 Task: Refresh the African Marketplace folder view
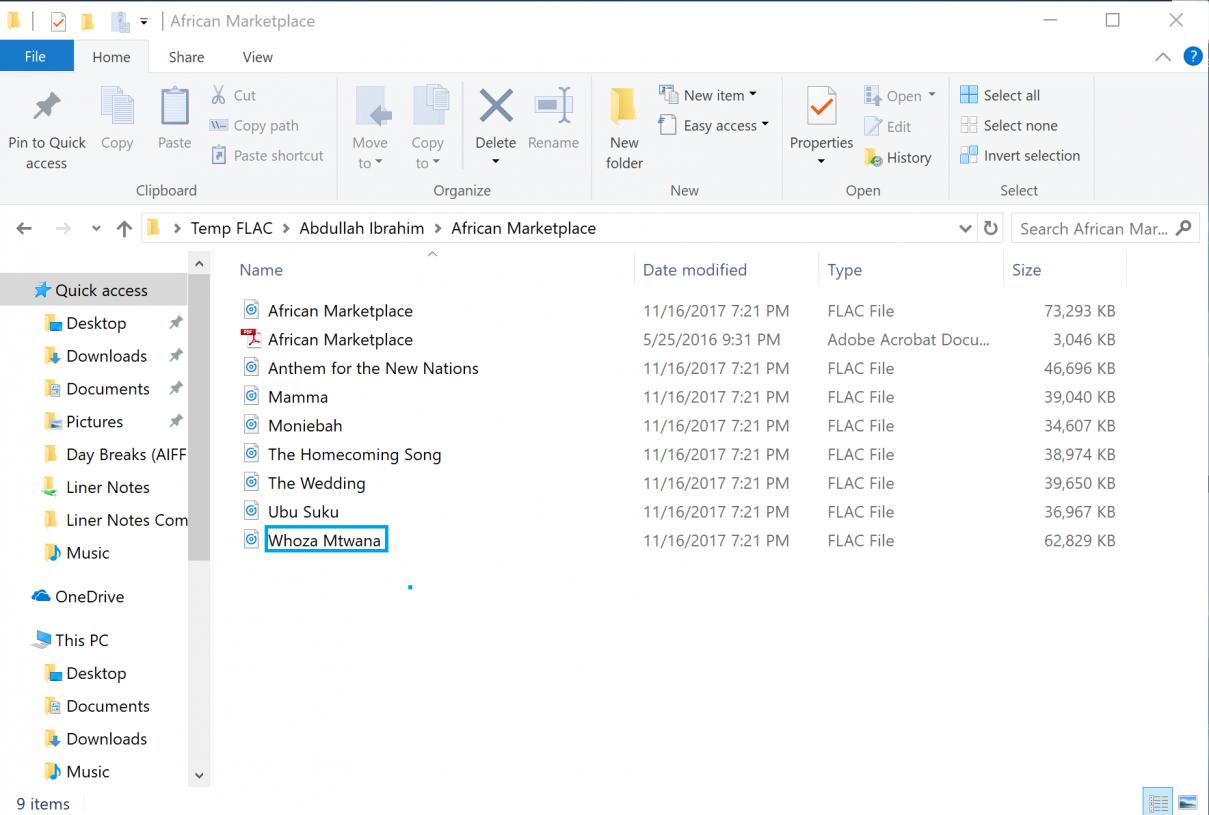991,228
